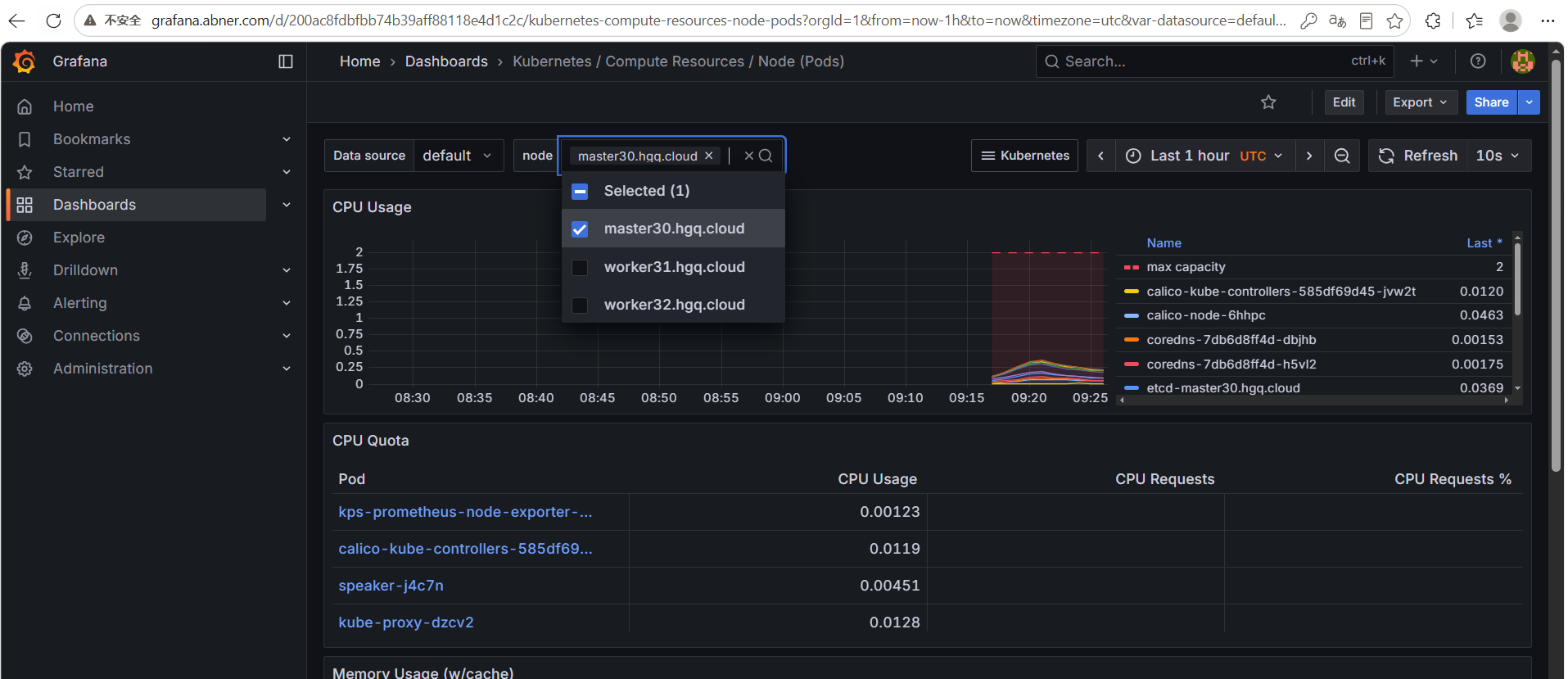Open Grafana user avatar menu
The image size is (1568, 679).
point(1523,61)
